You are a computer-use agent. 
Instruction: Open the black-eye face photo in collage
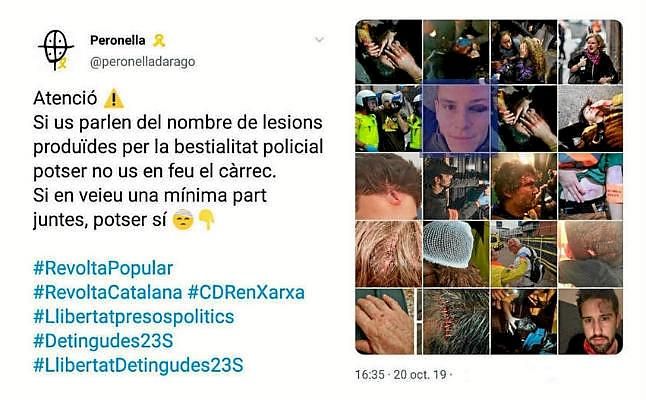[x=456, y=118]
